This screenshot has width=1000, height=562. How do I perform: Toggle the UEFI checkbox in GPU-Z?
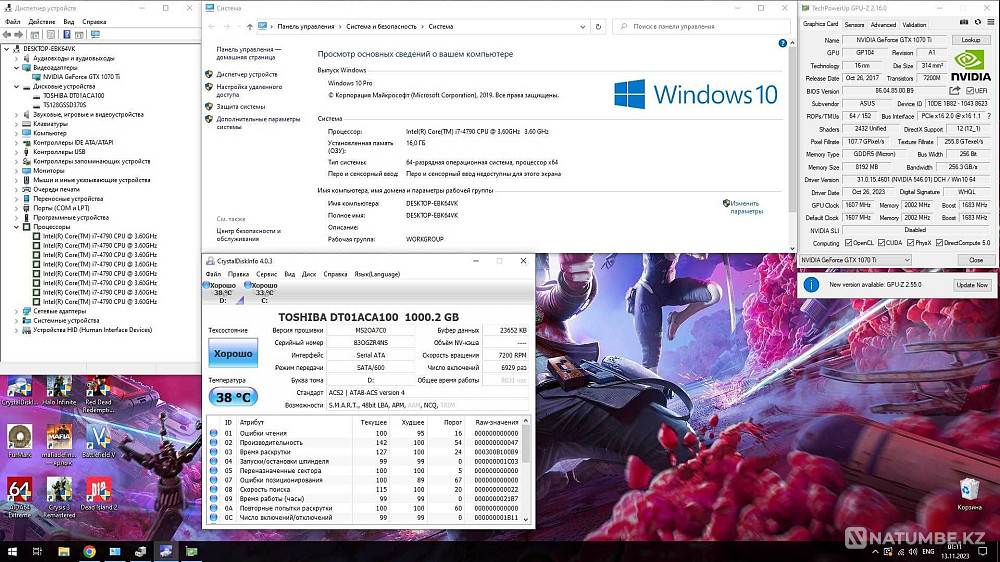click(x=969, y=91)
